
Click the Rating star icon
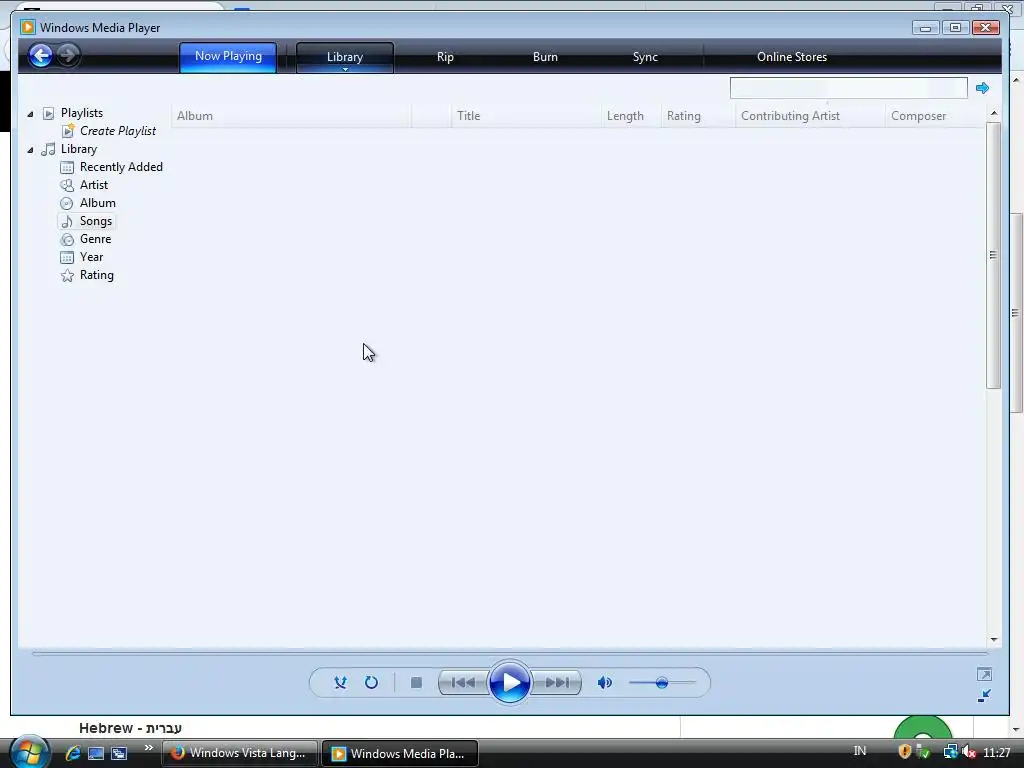(67, 276)
